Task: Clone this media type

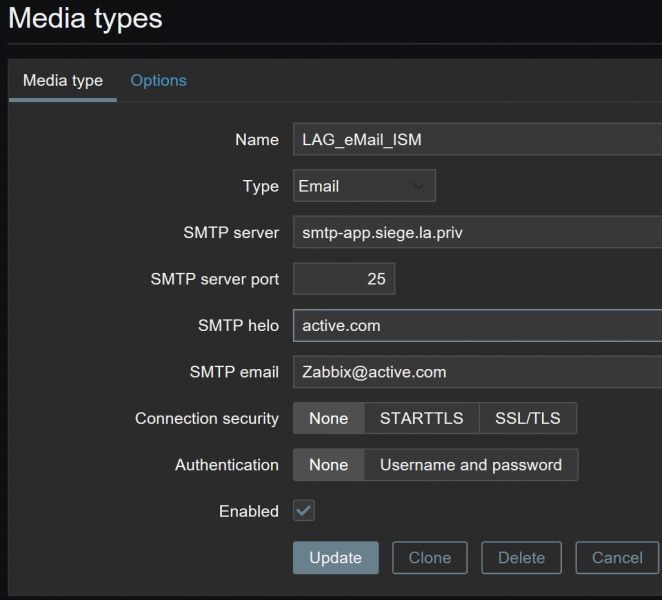Action: (x=430, y=557)
